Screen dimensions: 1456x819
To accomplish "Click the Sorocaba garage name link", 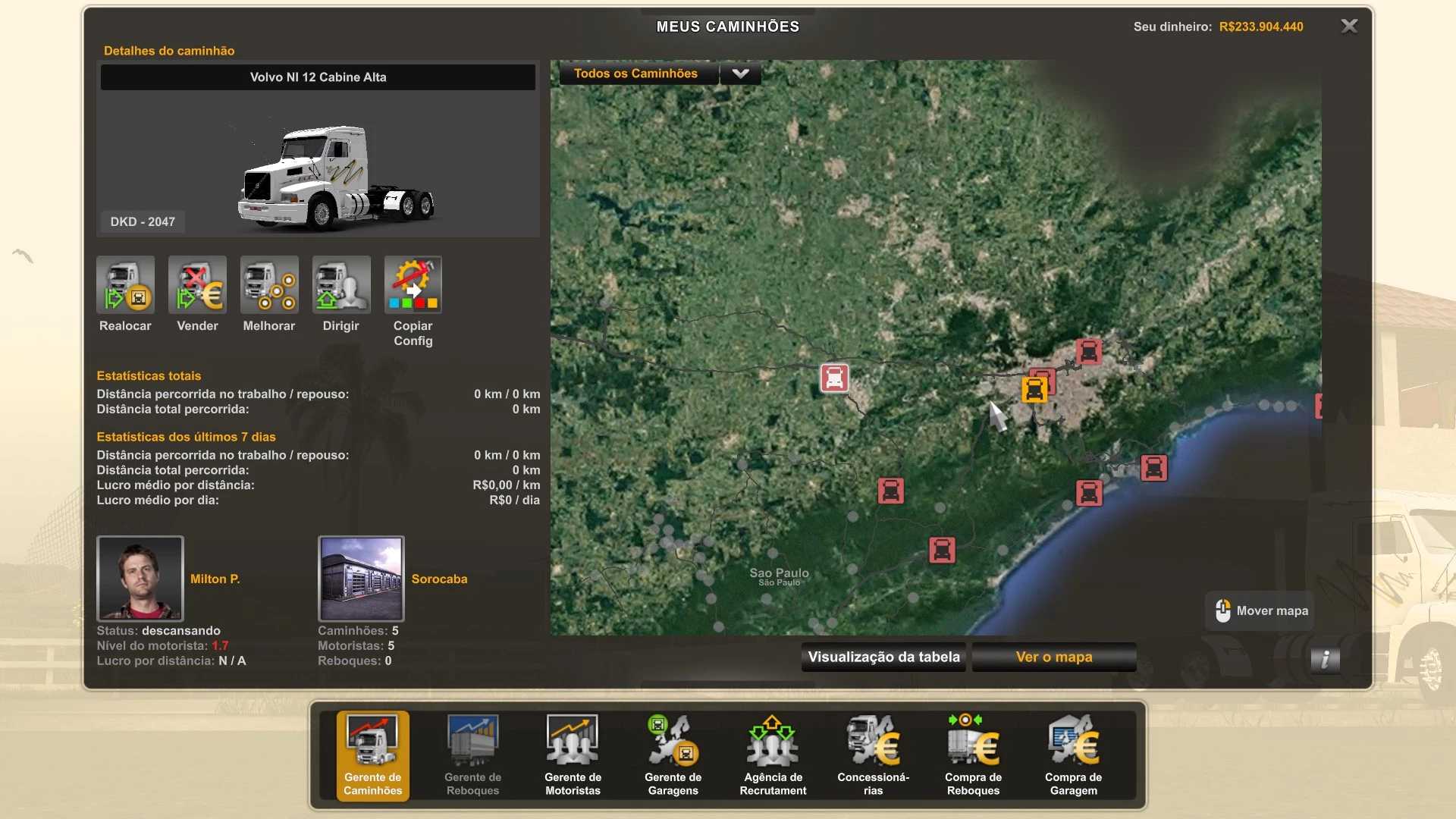I will [x=439, y=579].
